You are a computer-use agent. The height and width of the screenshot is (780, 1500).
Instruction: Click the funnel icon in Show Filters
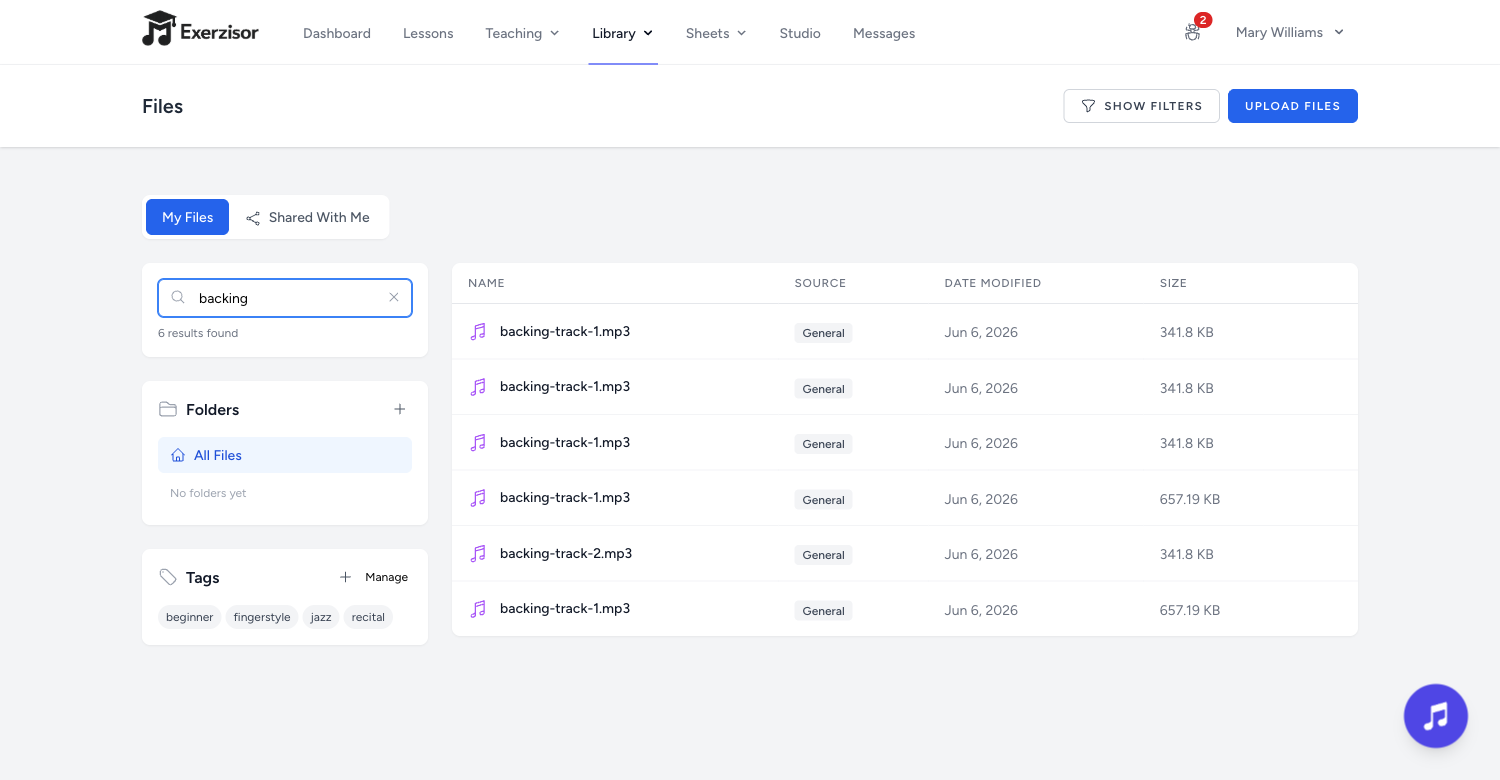[x=1088, y=106]
